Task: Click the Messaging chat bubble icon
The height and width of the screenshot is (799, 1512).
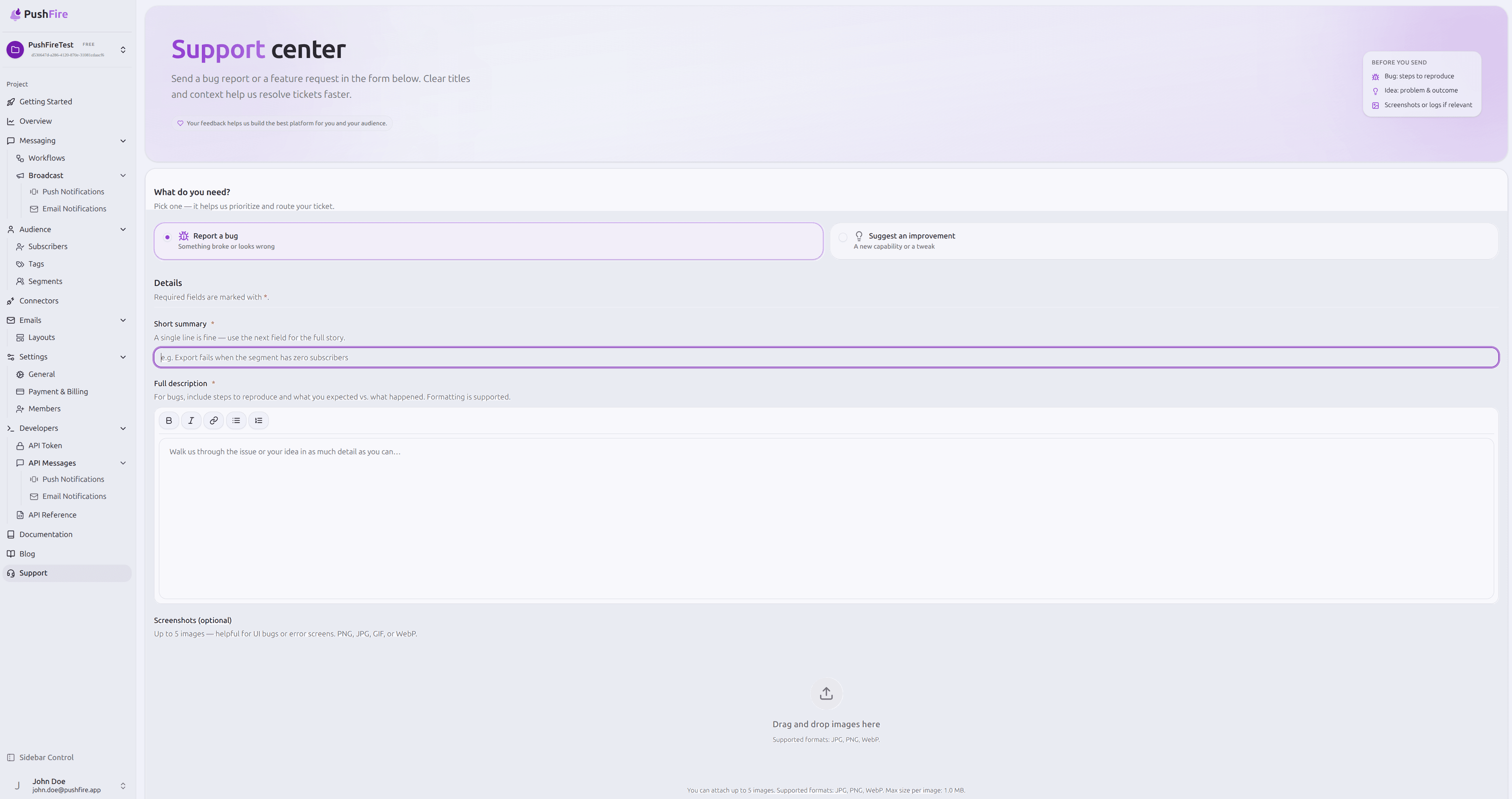Action: coord(11,141)
